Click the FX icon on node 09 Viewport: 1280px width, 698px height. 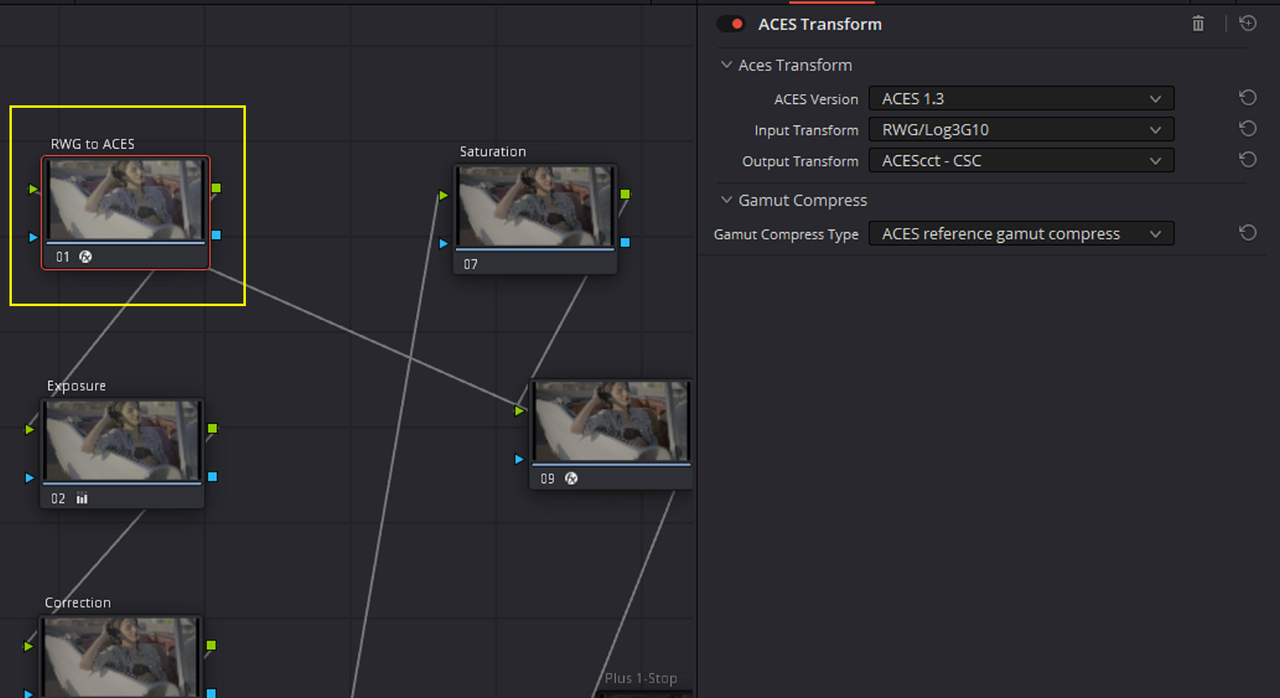click(571, 479)
